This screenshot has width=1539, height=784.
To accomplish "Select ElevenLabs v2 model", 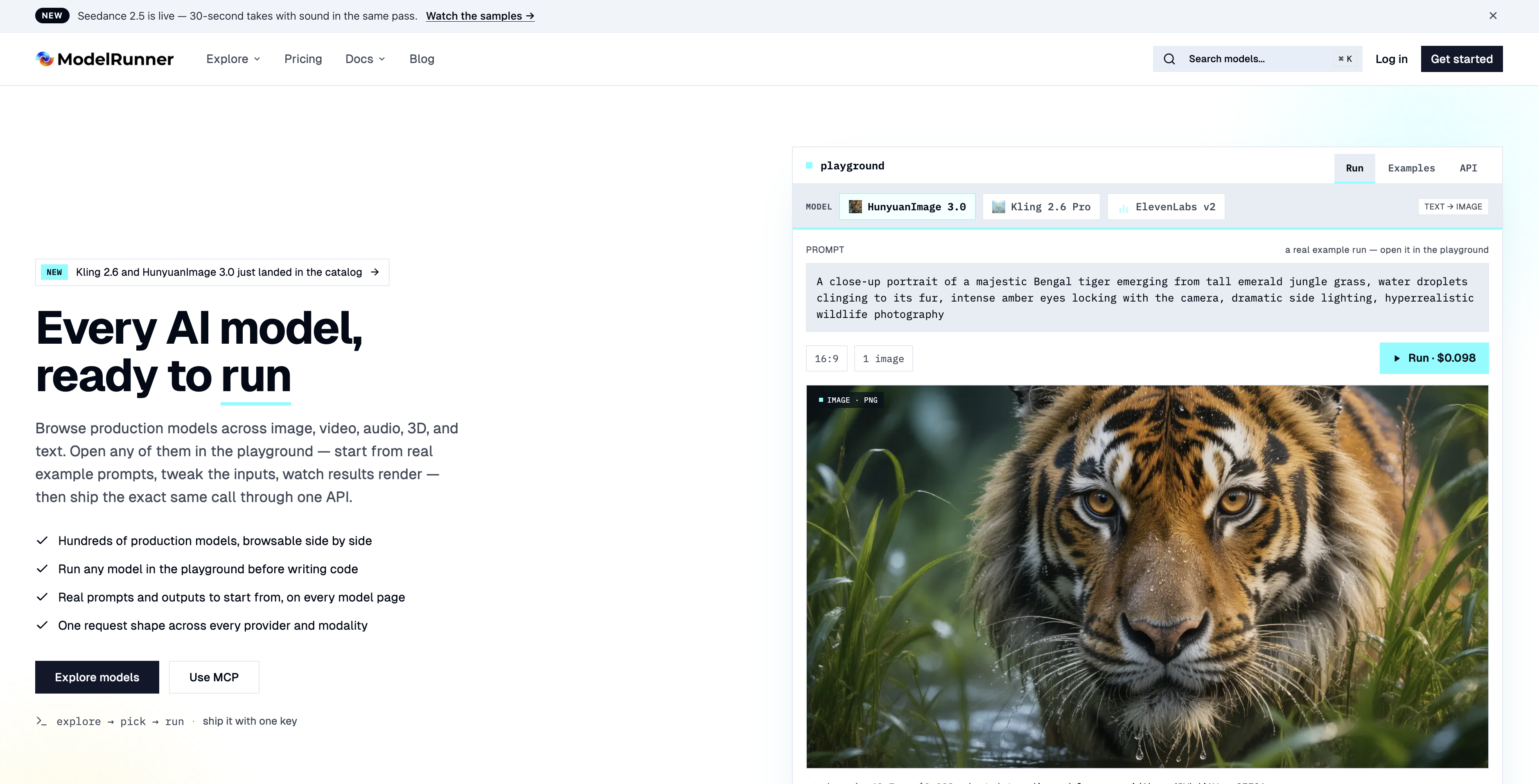I will click(x=1166, y=207).
